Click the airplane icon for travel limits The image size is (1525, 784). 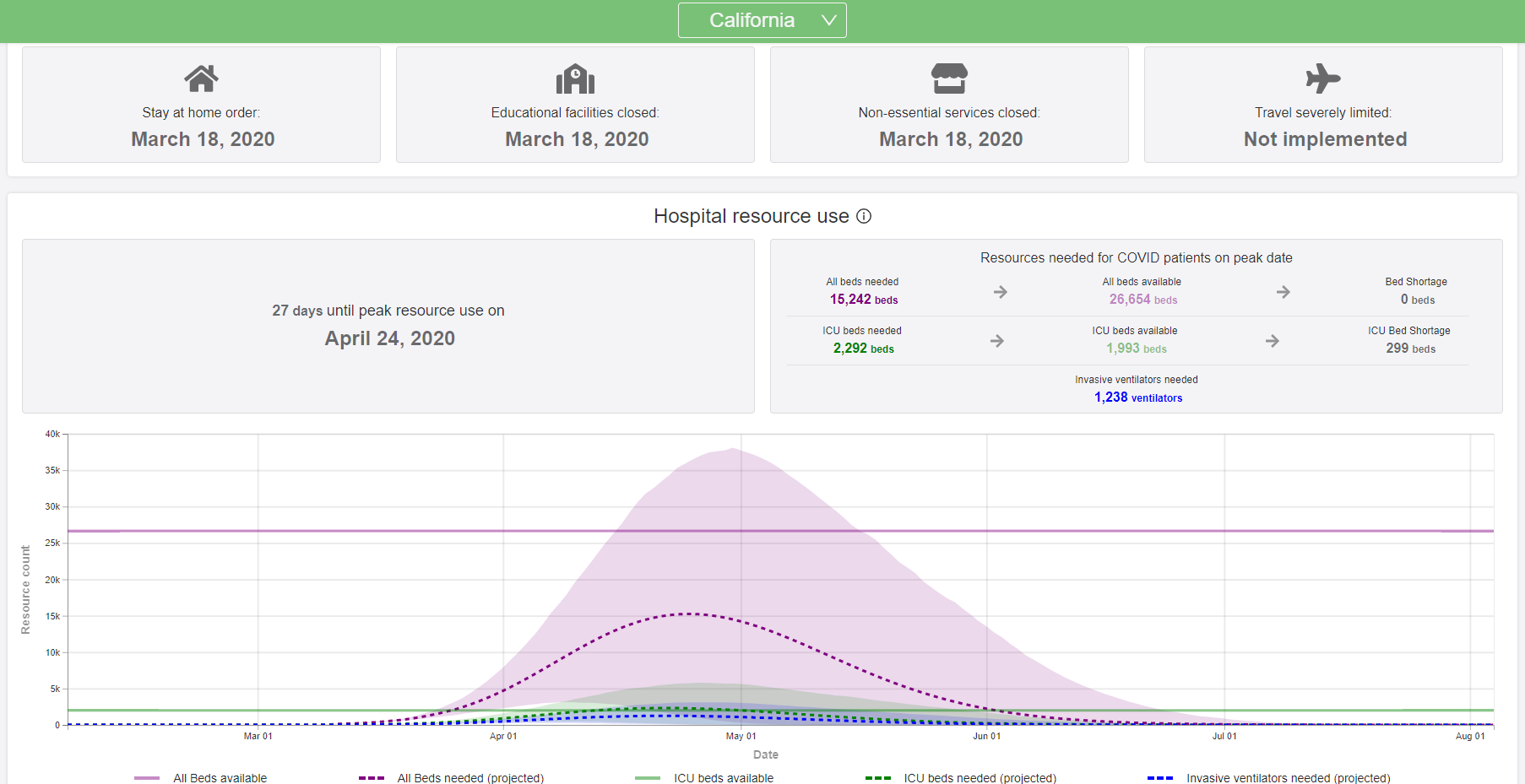coord(1323,78)
